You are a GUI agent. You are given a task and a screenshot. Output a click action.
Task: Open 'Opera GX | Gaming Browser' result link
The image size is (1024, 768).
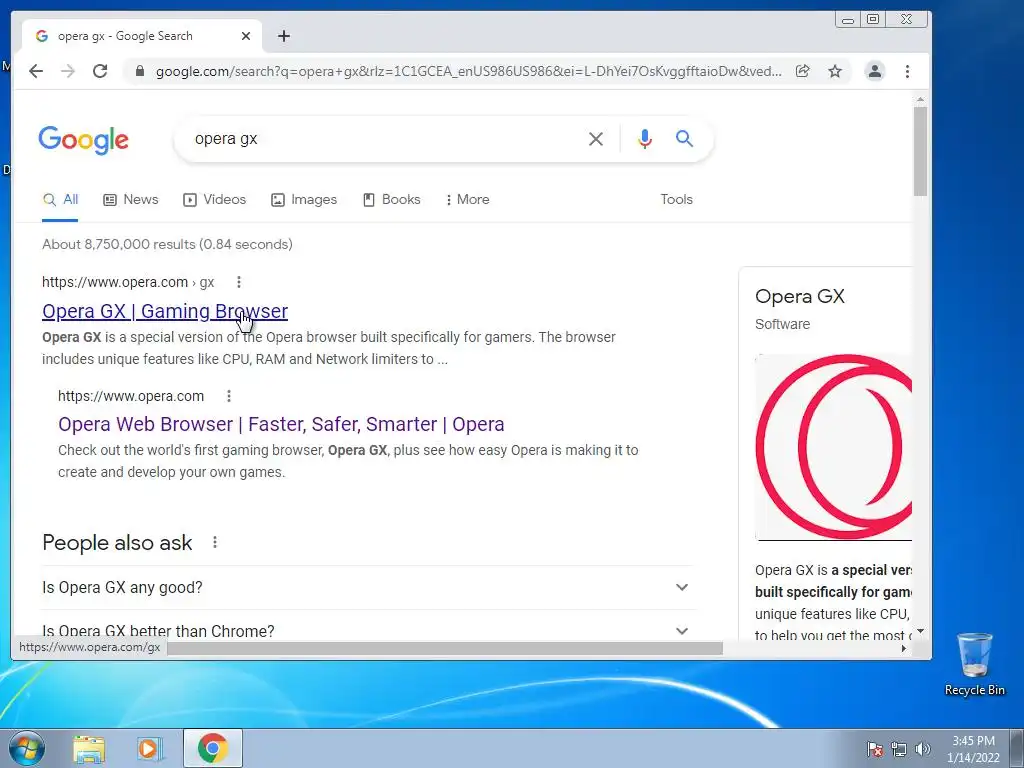165,312
